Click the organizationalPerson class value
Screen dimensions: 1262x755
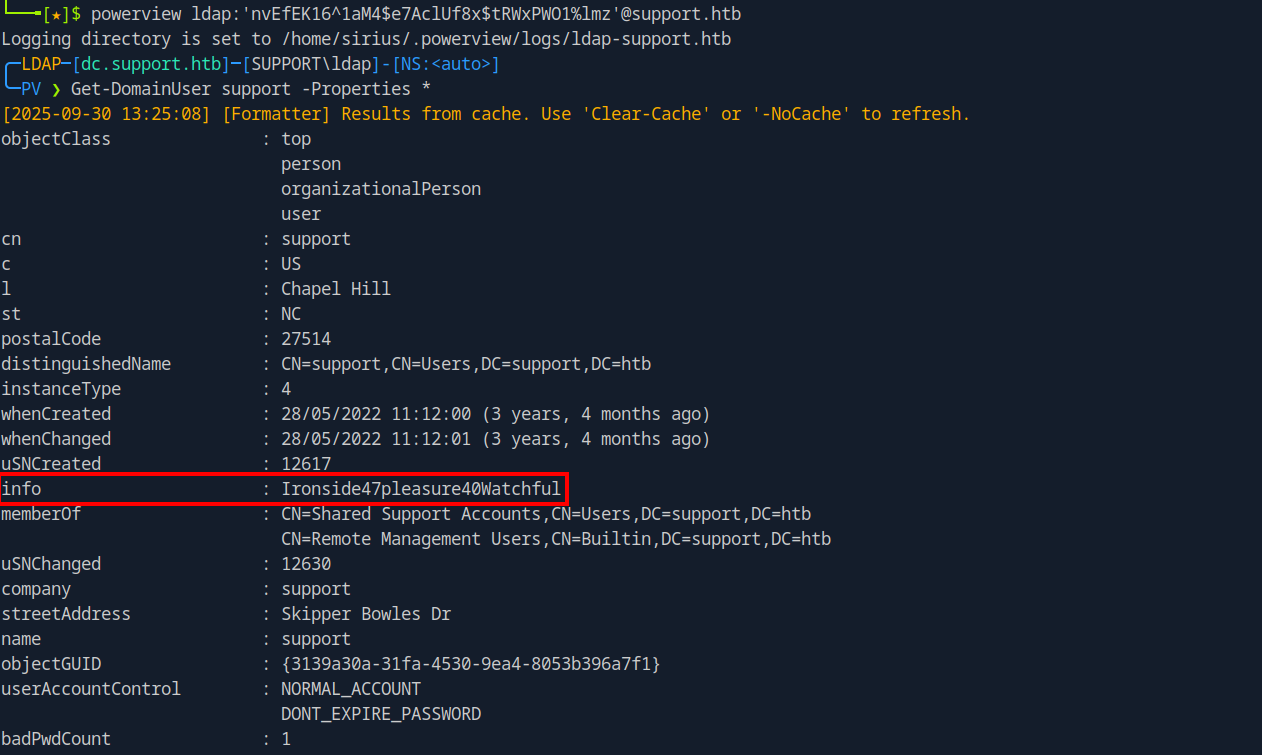381,189
